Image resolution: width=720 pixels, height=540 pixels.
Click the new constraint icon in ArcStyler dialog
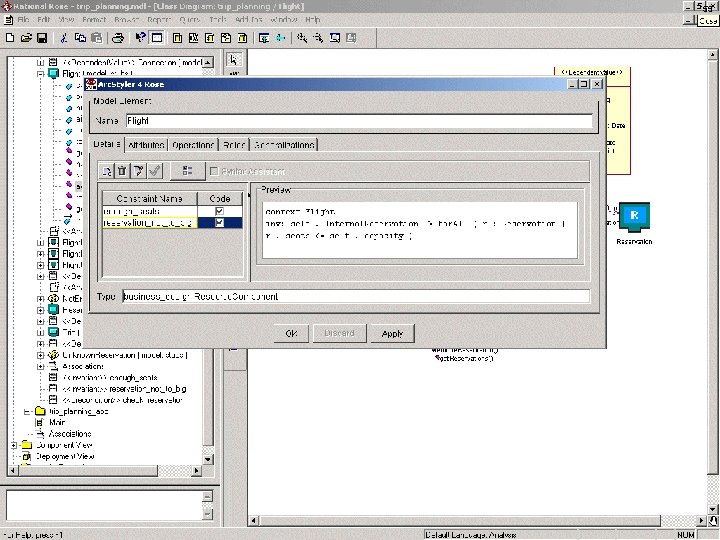coord(107,171)
